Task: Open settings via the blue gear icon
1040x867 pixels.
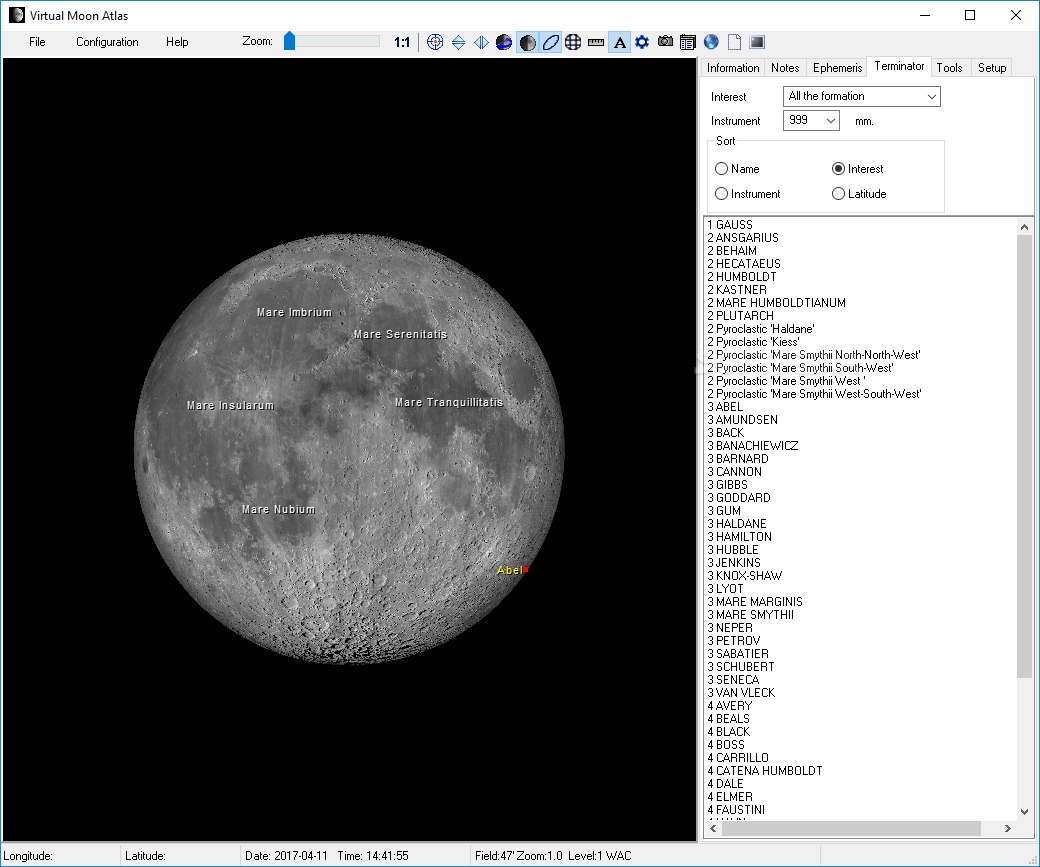Action: (642, 42)
